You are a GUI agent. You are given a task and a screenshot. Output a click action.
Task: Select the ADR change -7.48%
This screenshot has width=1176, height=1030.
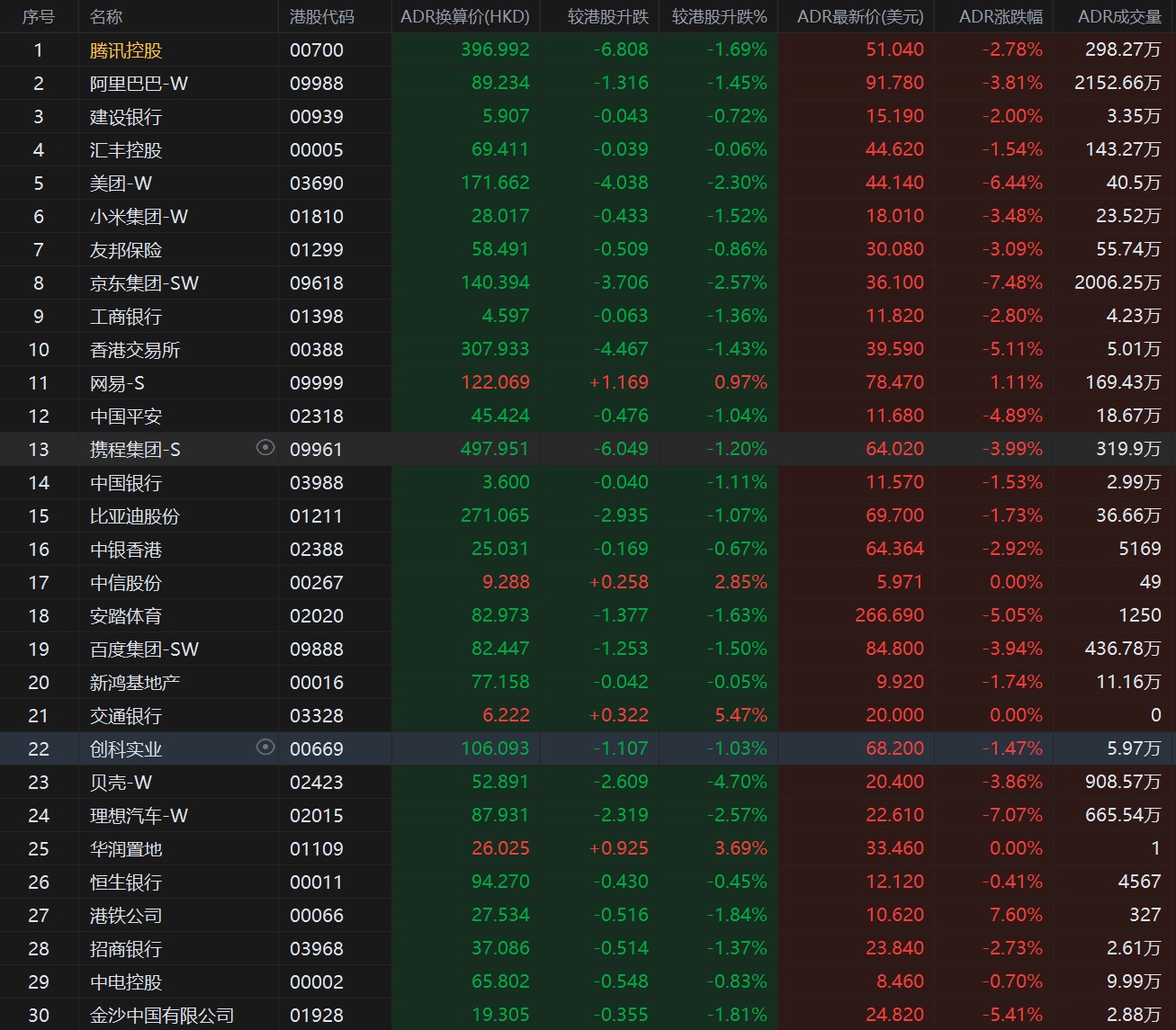click(x=1012, y=283)
